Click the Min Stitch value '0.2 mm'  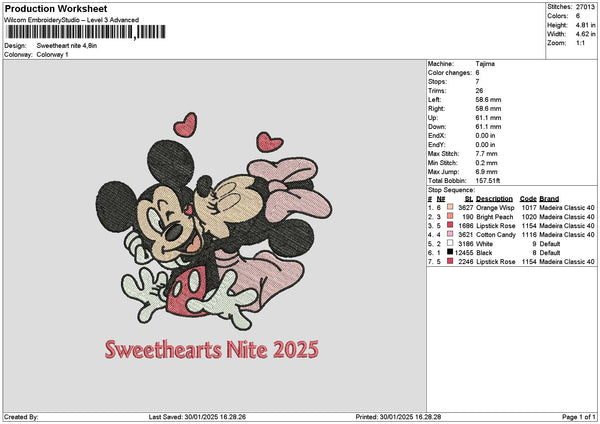(486, 163)
